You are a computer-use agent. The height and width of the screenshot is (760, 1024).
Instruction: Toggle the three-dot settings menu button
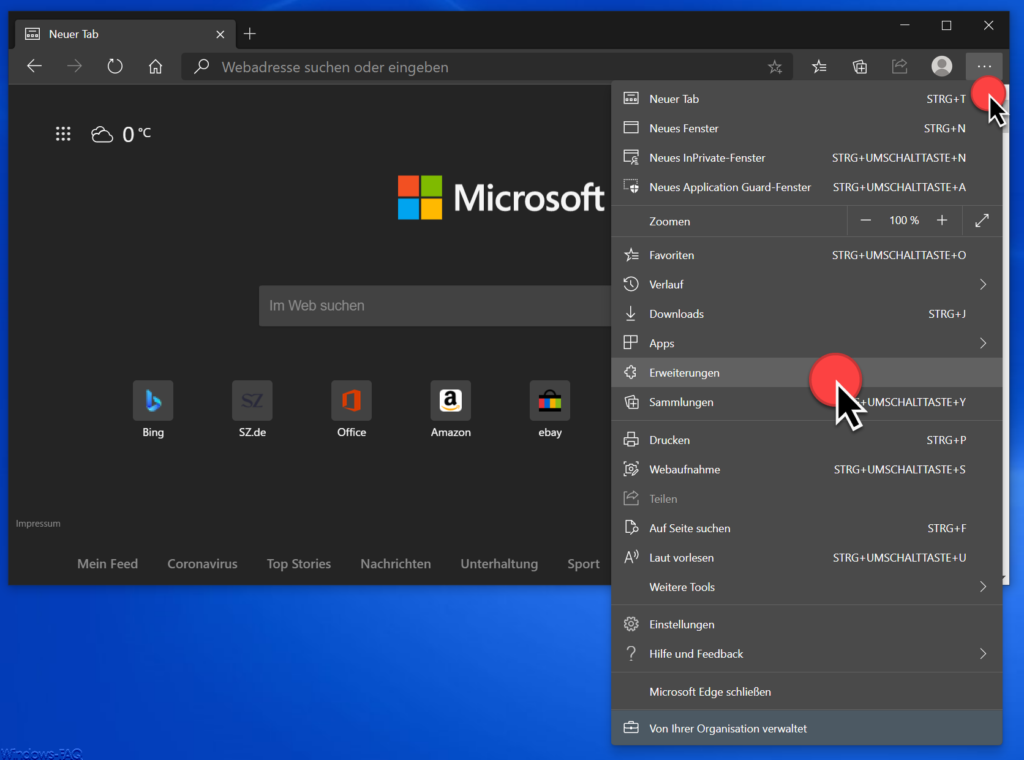(984, 67)
